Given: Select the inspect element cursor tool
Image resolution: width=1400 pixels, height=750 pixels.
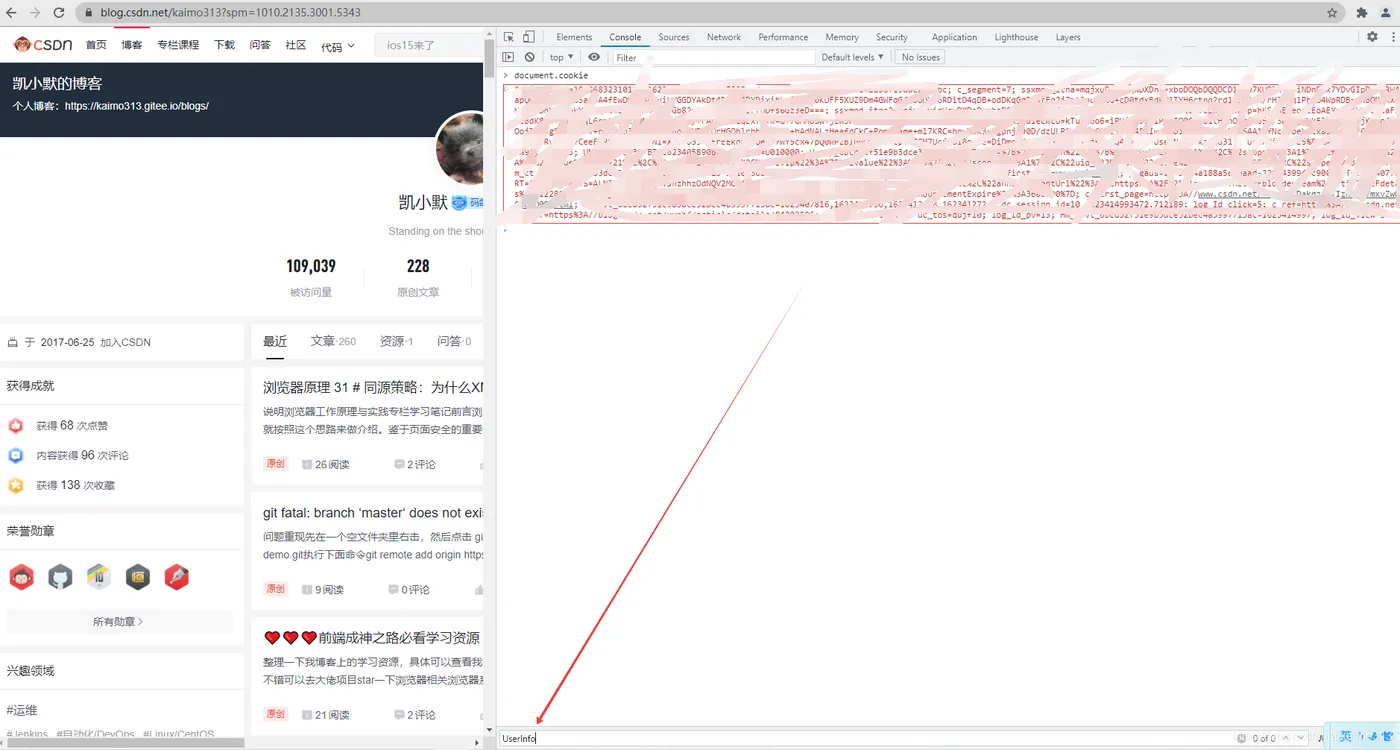Looking at the screenshot, I should (510, 36).
